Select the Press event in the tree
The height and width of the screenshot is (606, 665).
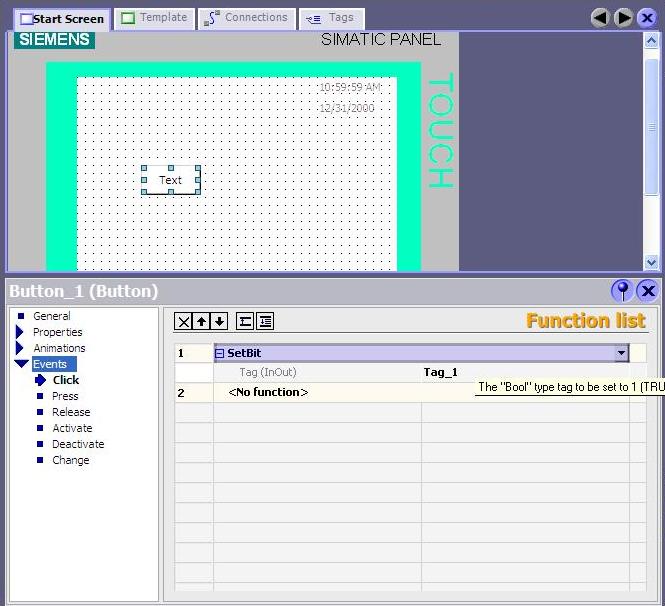pos(65,396)
